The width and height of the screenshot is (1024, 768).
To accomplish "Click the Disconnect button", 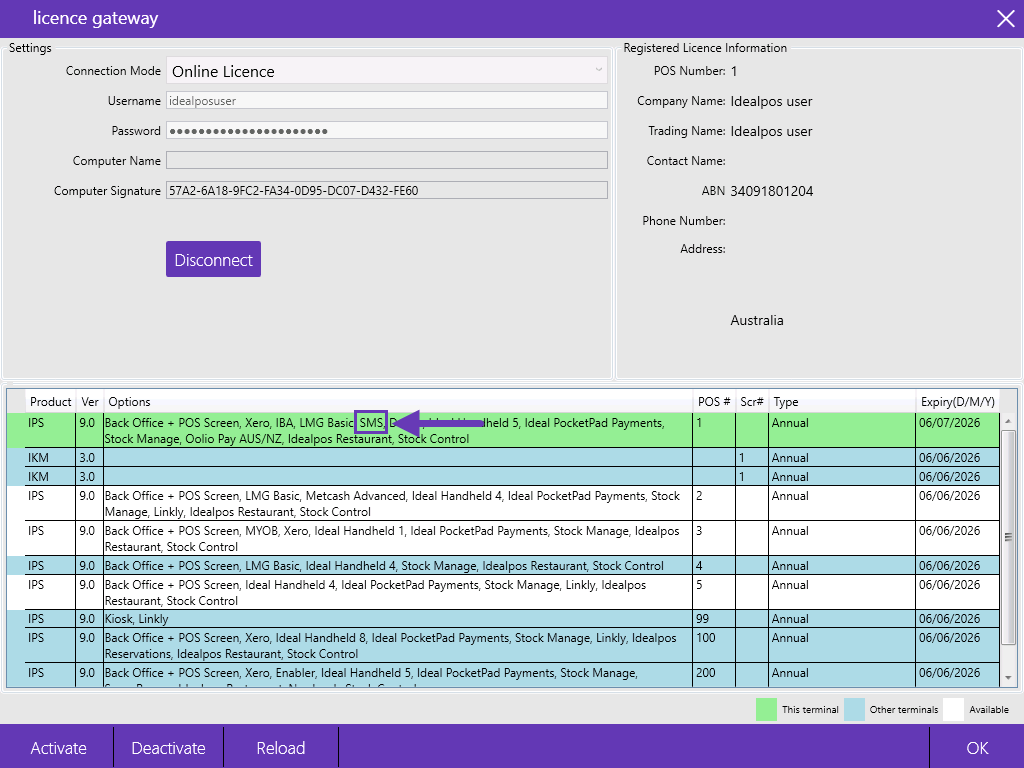I will tap(214, 259).
